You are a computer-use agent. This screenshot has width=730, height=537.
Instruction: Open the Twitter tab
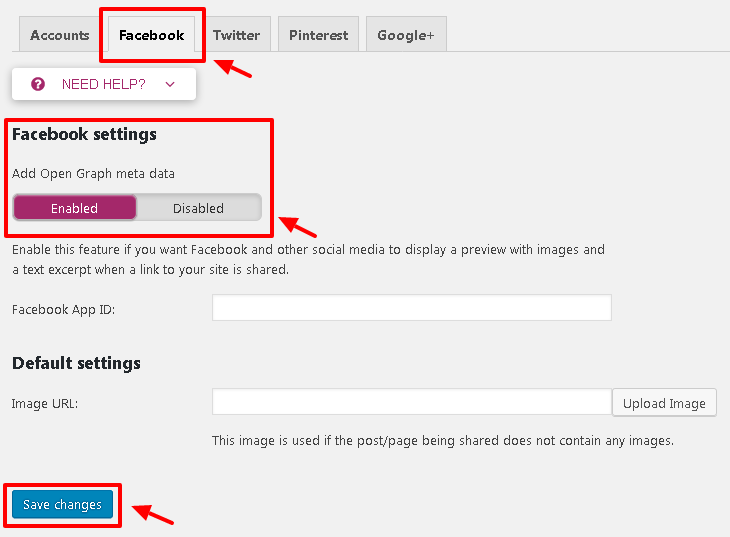(237, 35)
